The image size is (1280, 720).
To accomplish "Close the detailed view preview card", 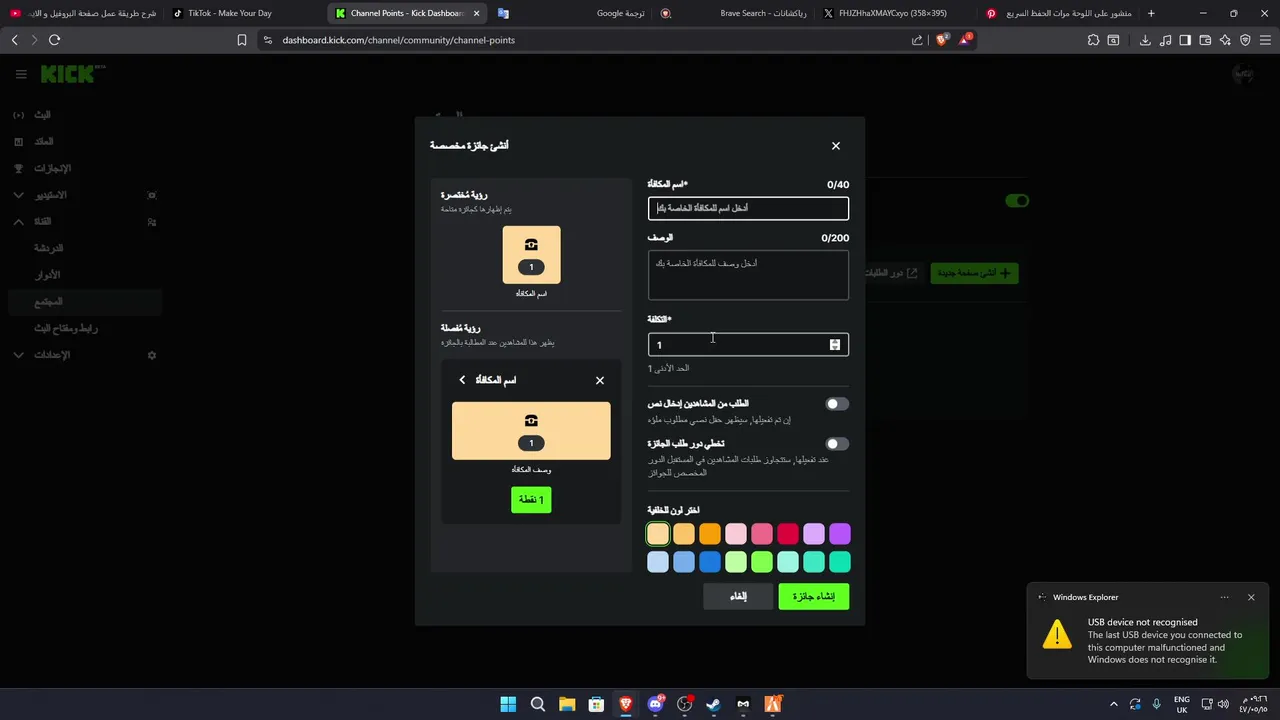I will coord(600,380).
